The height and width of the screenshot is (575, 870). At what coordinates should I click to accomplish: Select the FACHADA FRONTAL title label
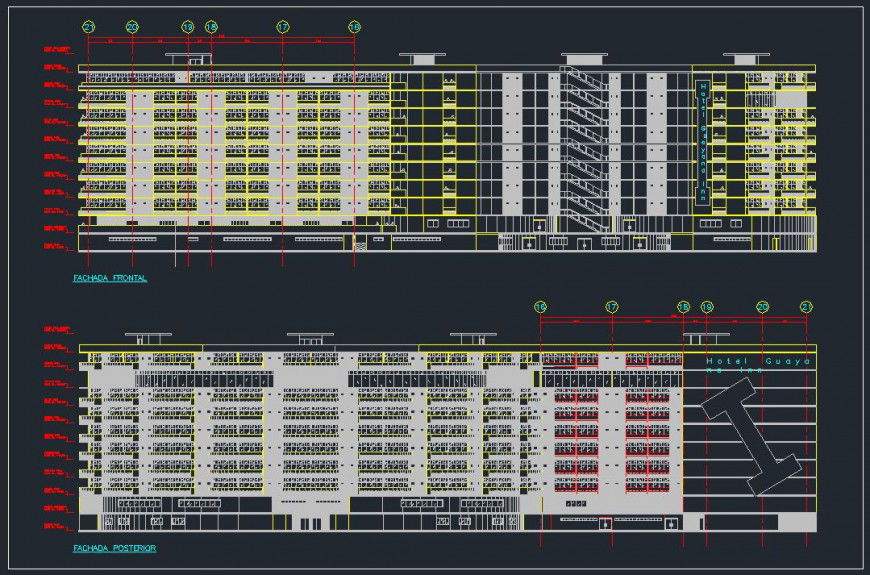[x=110, y=278]
